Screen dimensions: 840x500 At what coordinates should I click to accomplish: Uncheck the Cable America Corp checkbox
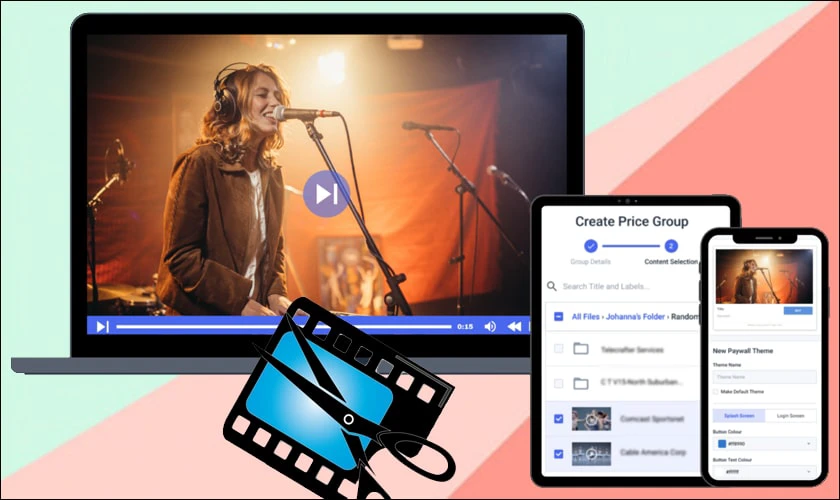click(558, 454)
